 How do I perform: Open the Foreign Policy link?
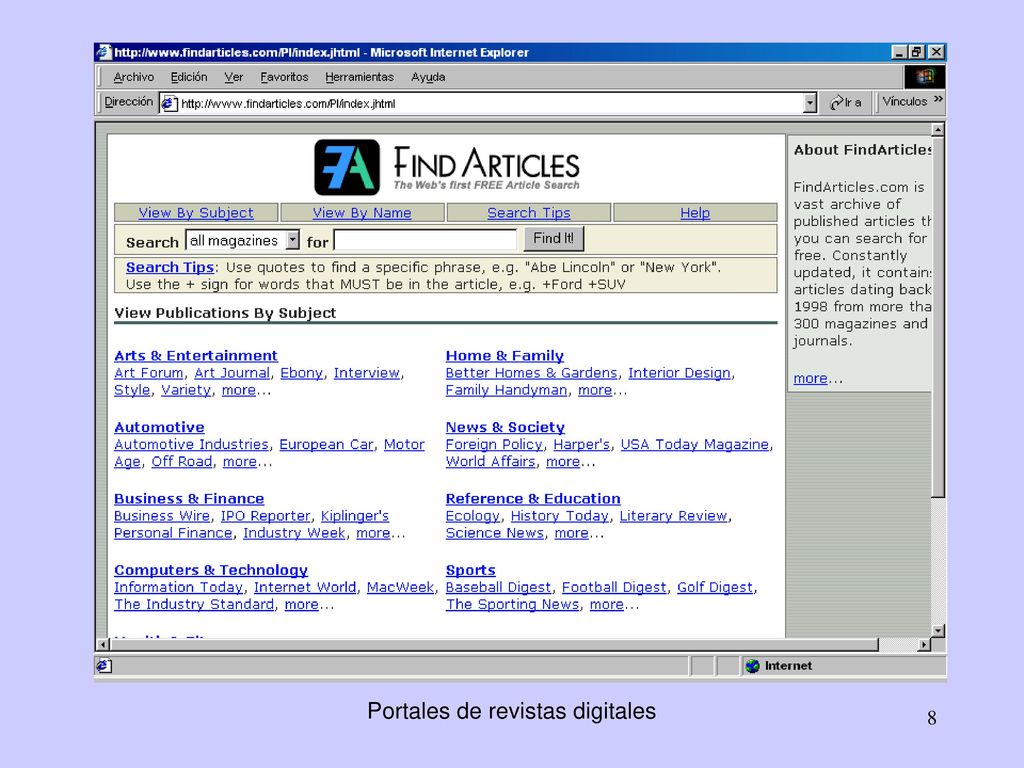coord(494,444)
